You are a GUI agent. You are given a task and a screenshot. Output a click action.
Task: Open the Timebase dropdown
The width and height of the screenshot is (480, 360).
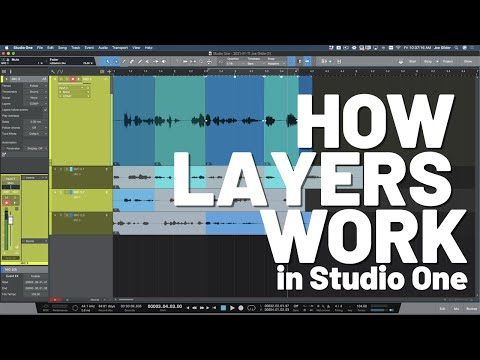(255, 62)
